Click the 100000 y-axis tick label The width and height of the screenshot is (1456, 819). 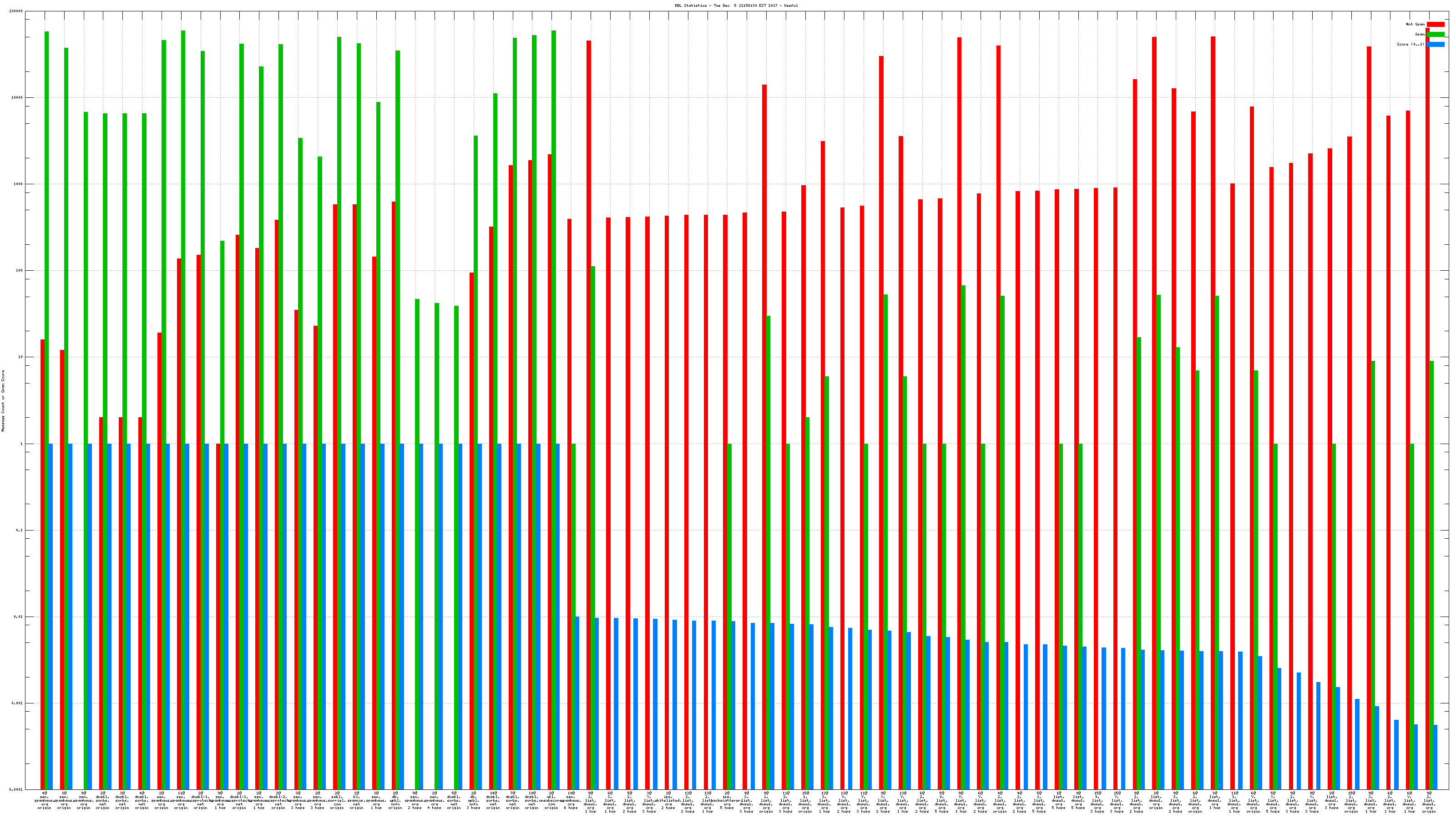16,11
